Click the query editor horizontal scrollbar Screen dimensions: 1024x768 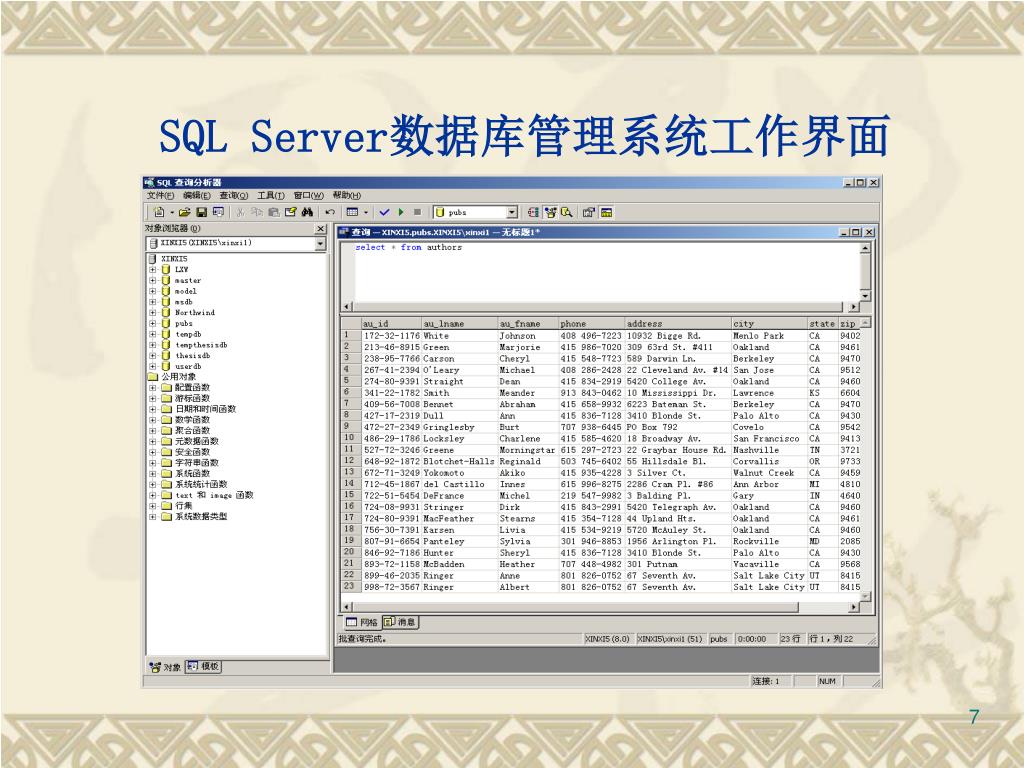click(x=598, y=306)
